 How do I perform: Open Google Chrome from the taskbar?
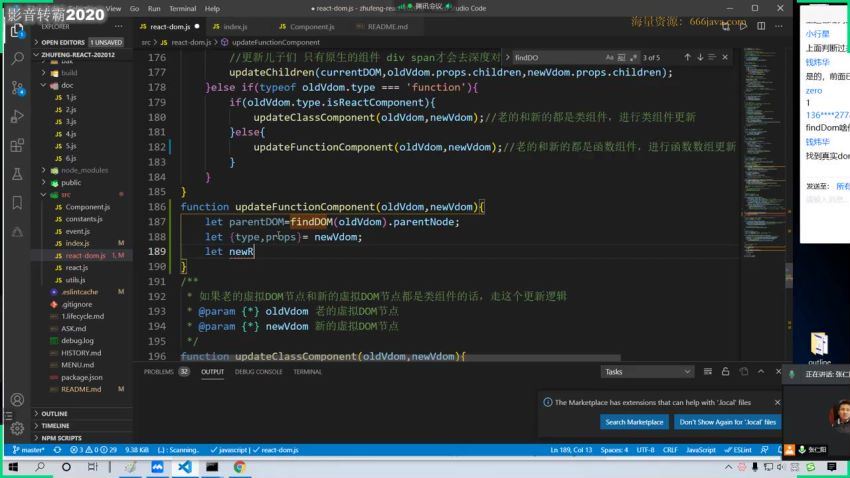click(239, 467)
